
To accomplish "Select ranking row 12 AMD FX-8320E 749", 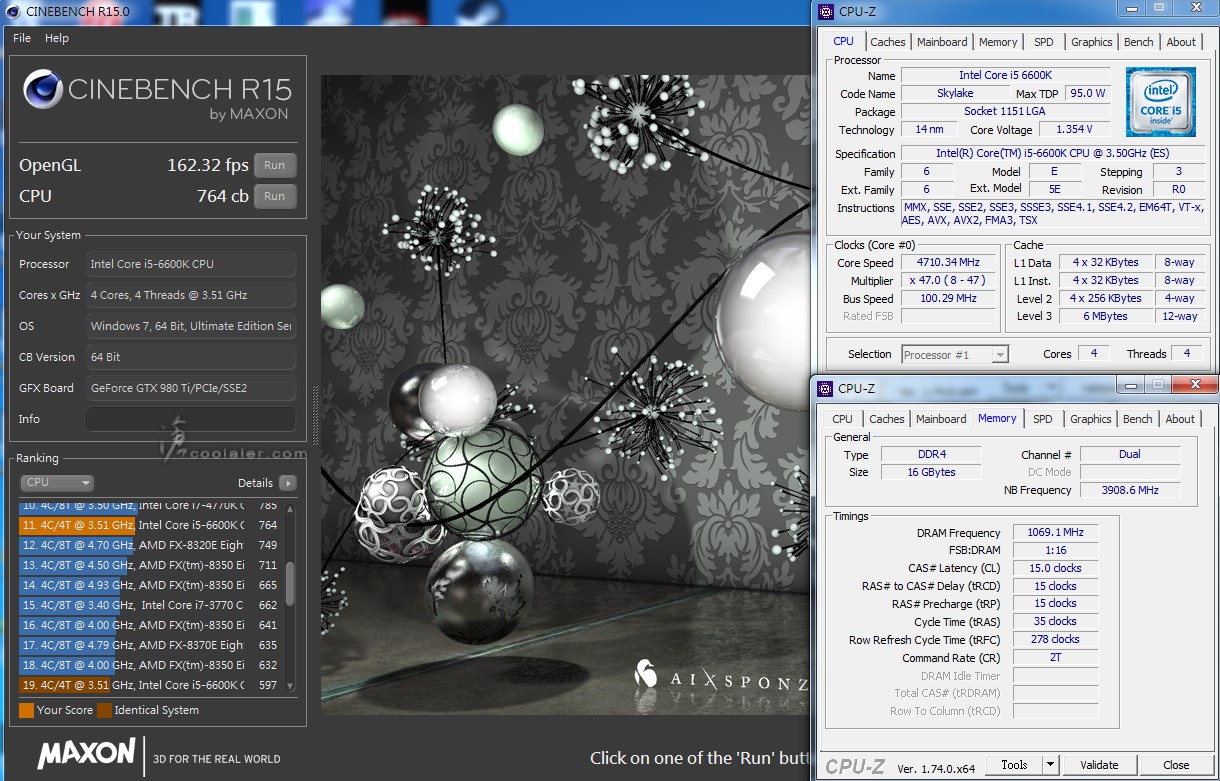I will point(150,545).
